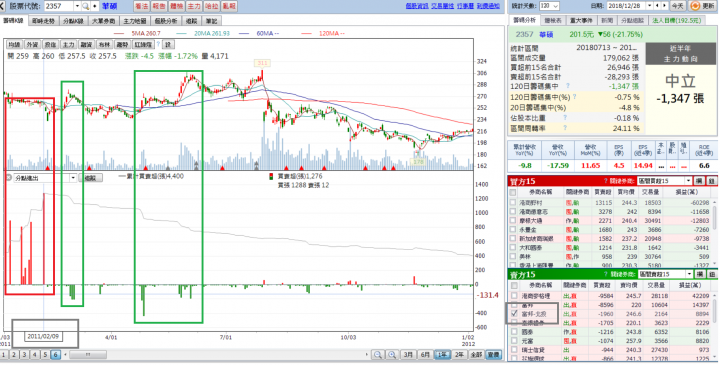Open the 分點進出 indicator dropdown
Screen dimensions: 720x365
click(x=73, y=178)
